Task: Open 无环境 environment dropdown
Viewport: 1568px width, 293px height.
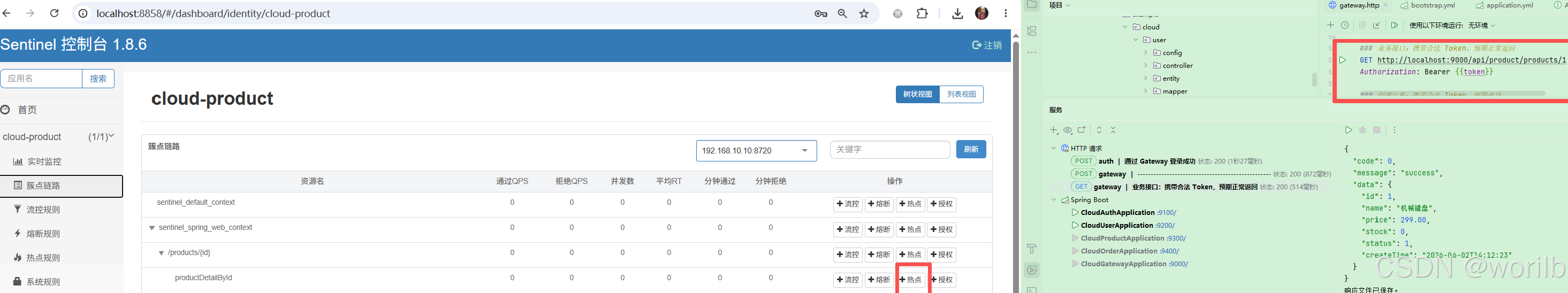Action: 1481,26
